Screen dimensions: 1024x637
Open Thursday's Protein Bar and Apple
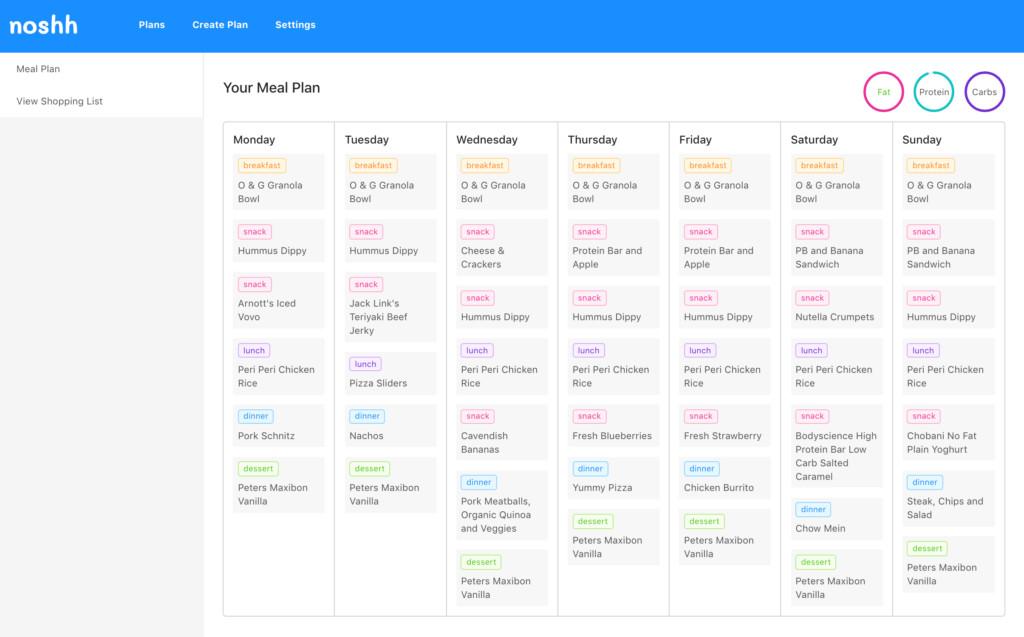(x=613, y=248)
